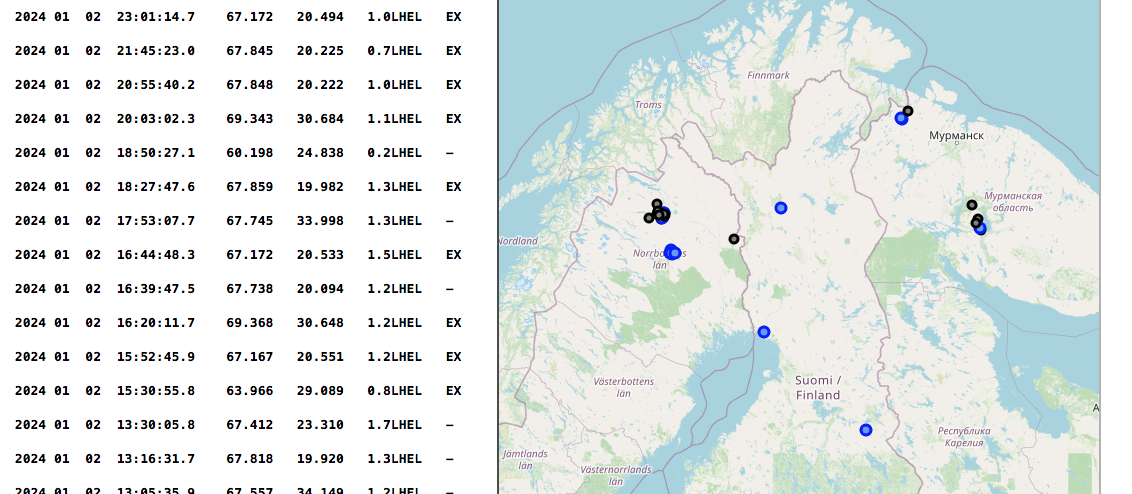
Task: Click black marker above Мурманская область label
Action: point(972,205)
